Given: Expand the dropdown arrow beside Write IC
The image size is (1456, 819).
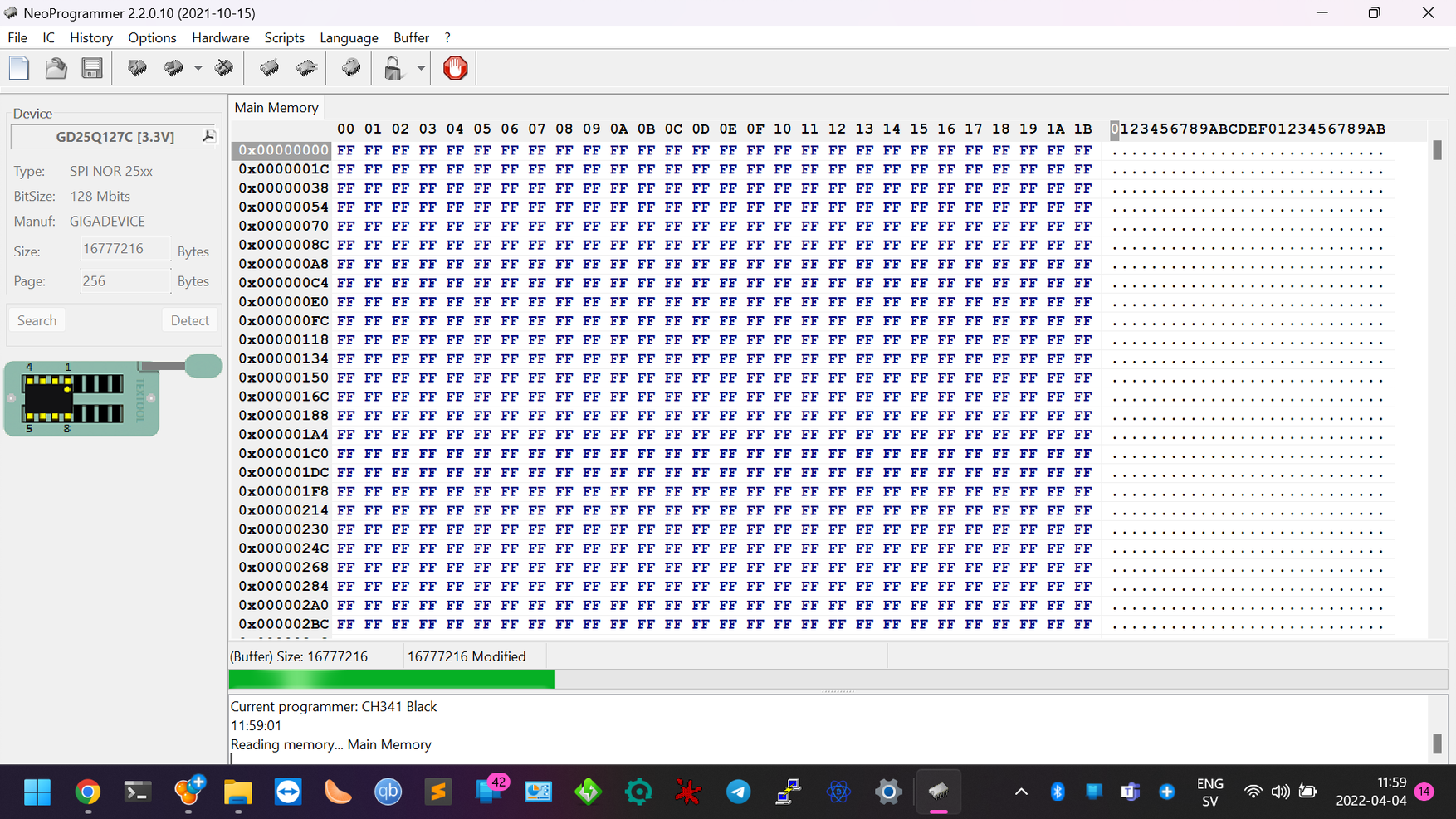Looking at the screenshot, I should [x=198, y=68].
